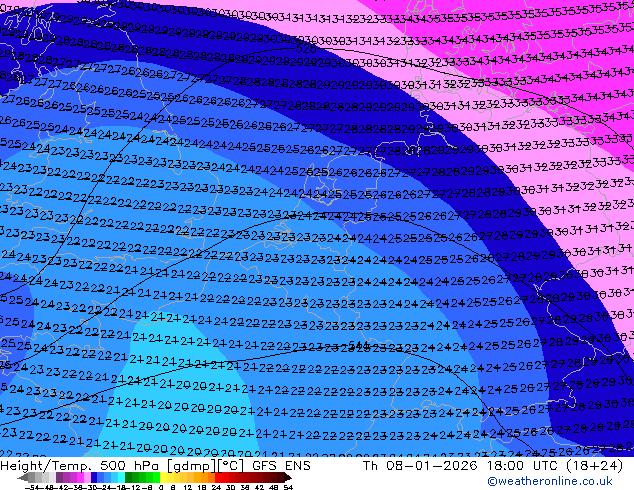This screenshot has width=634, height=490.
Task: Click the '[gdmp]' unit label
Action: coord(192,466)
